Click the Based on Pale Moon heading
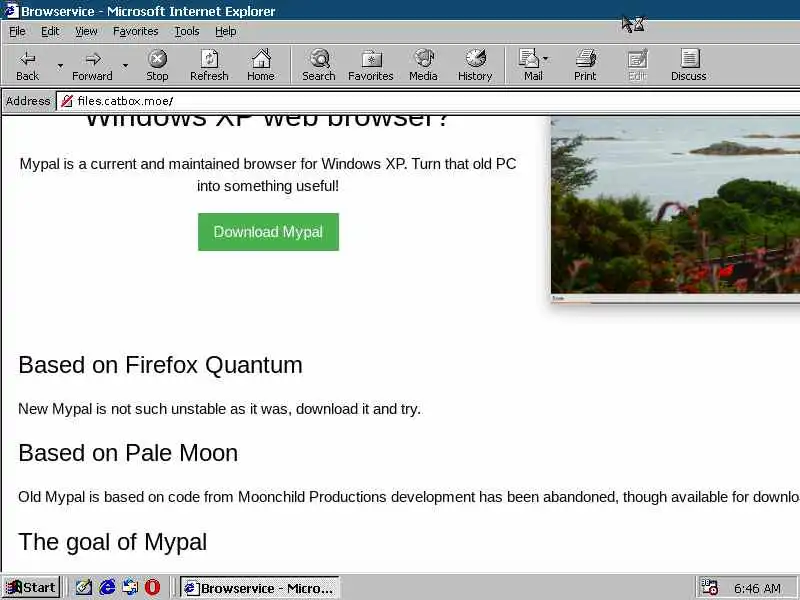Screen dimensions: 800x600 click(x=128, y=453)
